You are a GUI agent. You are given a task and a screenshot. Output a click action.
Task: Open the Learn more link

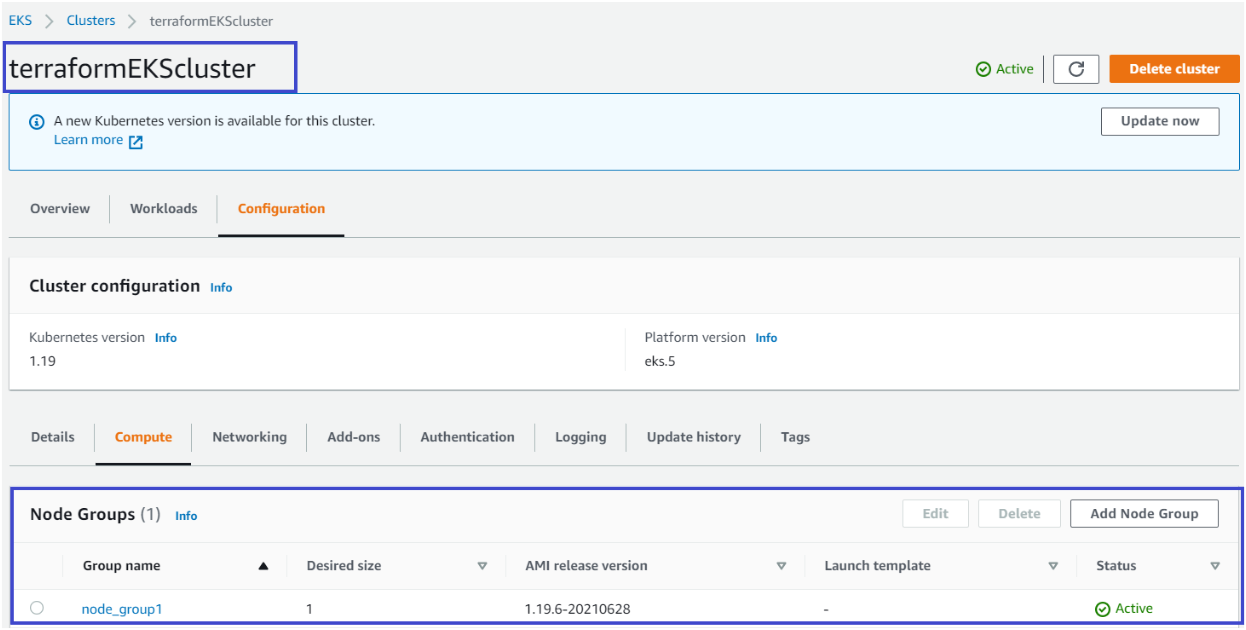pos(88,140)
